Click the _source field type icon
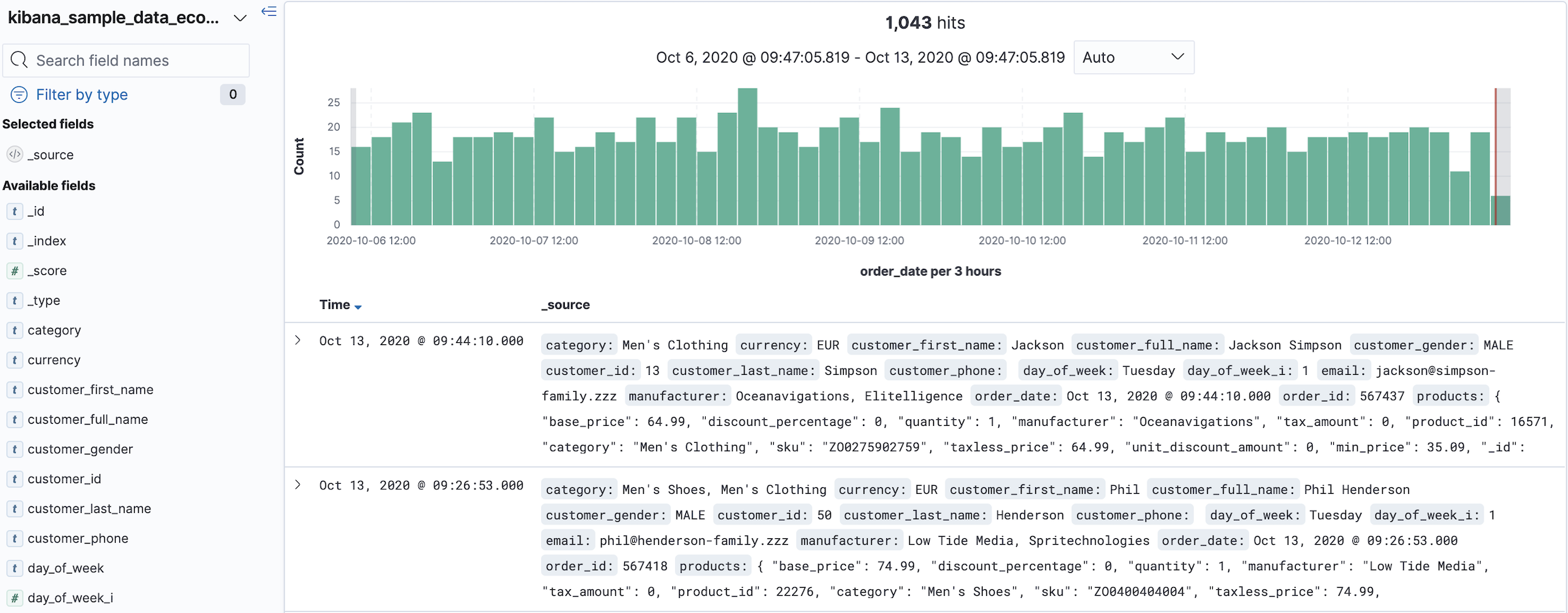Screen dimensions: 1568x613 (15, 154)
